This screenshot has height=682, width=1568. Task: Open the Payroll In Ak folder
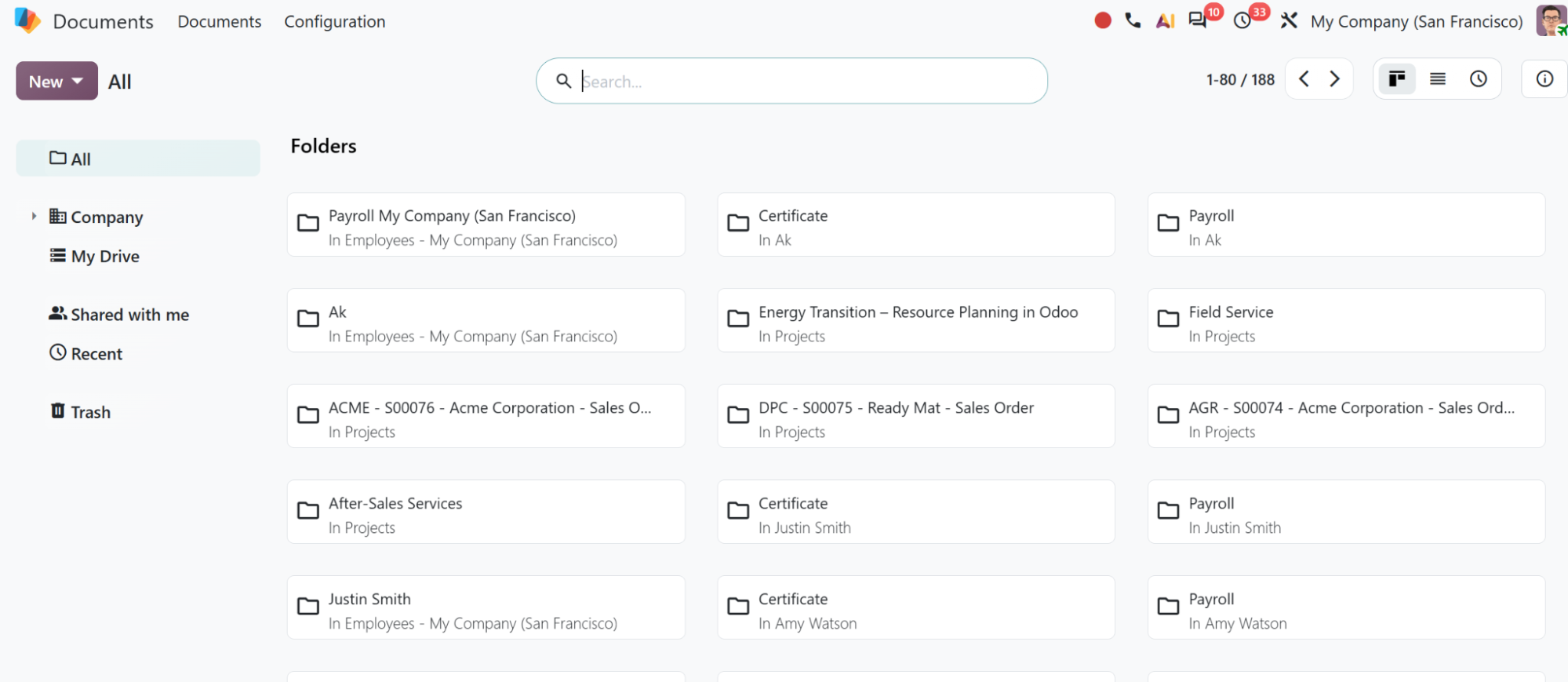coord(1346,224)
